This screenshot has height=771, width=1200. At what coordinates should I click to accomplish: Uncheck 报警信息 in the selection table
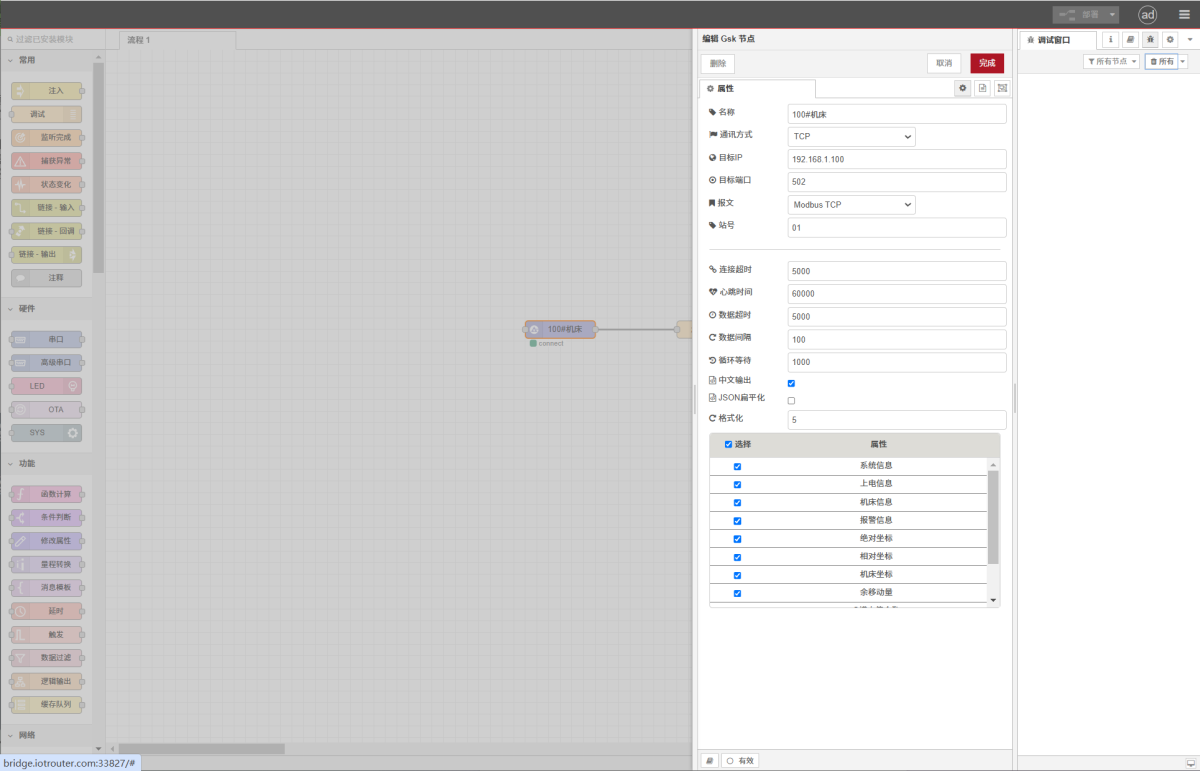coord(737,520)
